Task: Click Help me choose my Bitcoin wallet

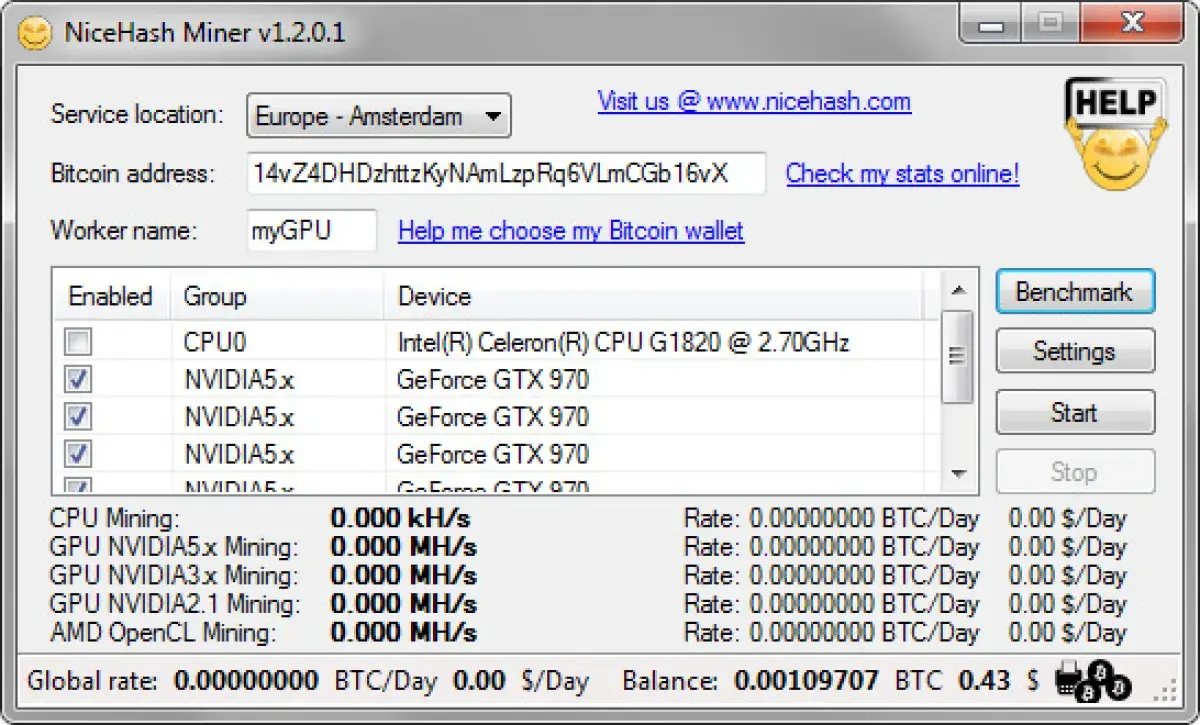Action: pos(571,231)
